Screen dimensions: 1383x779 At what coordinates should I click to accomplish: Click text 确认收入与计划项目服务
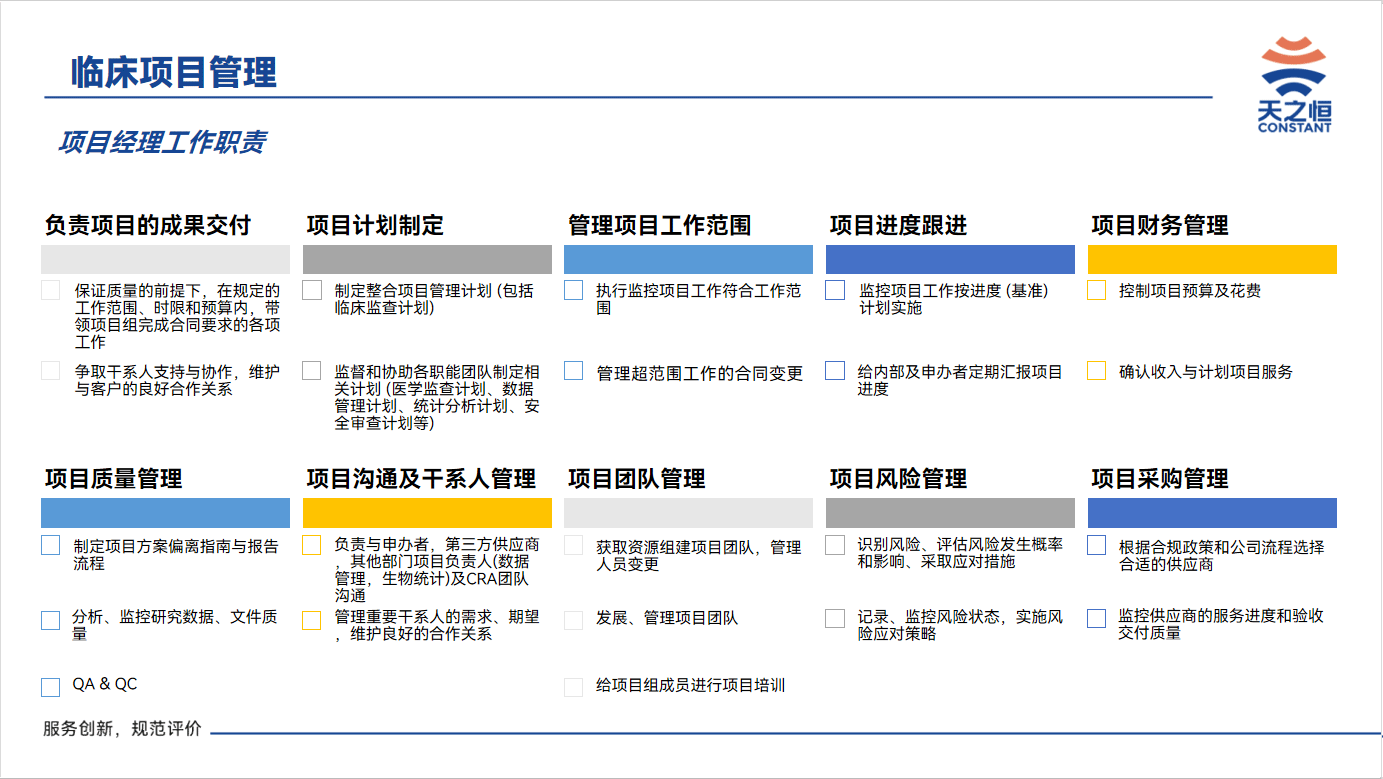pos(1206,372)
